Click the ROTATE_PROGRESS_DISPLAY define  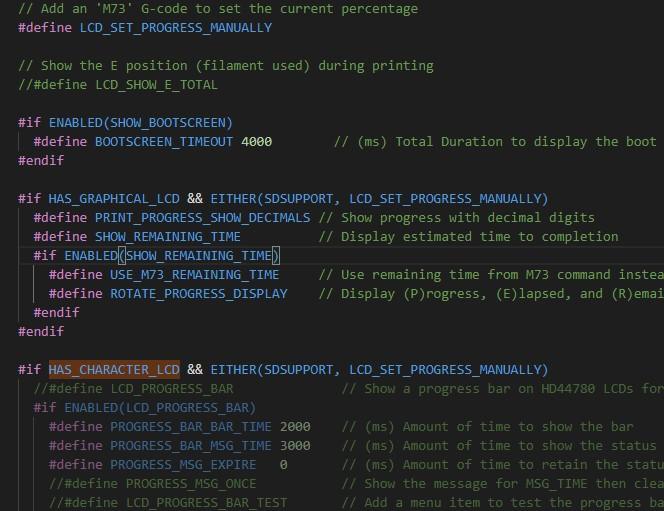point(198,294)
